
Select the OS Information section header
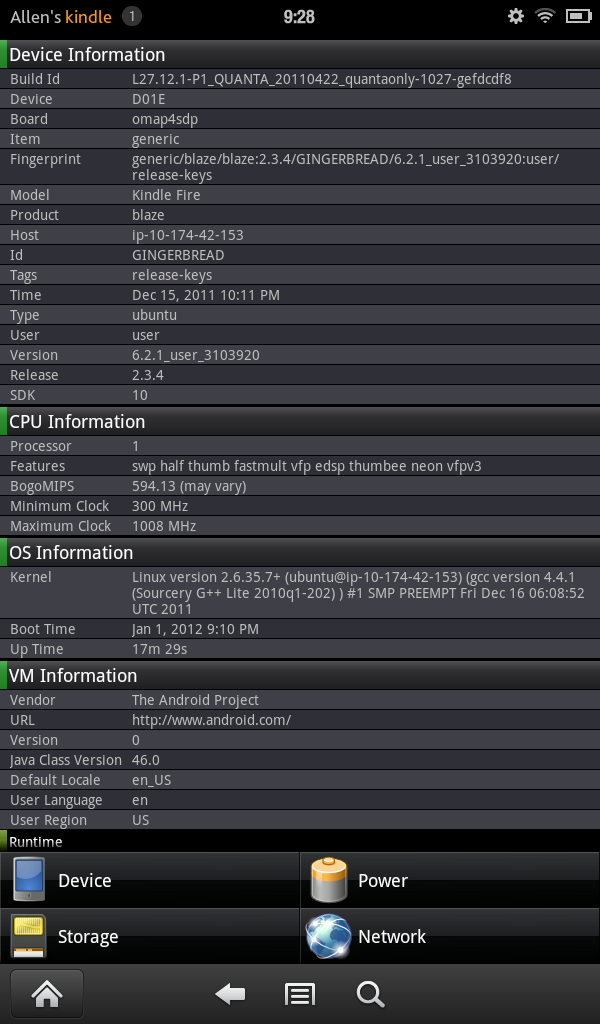[x=71, y=553]
